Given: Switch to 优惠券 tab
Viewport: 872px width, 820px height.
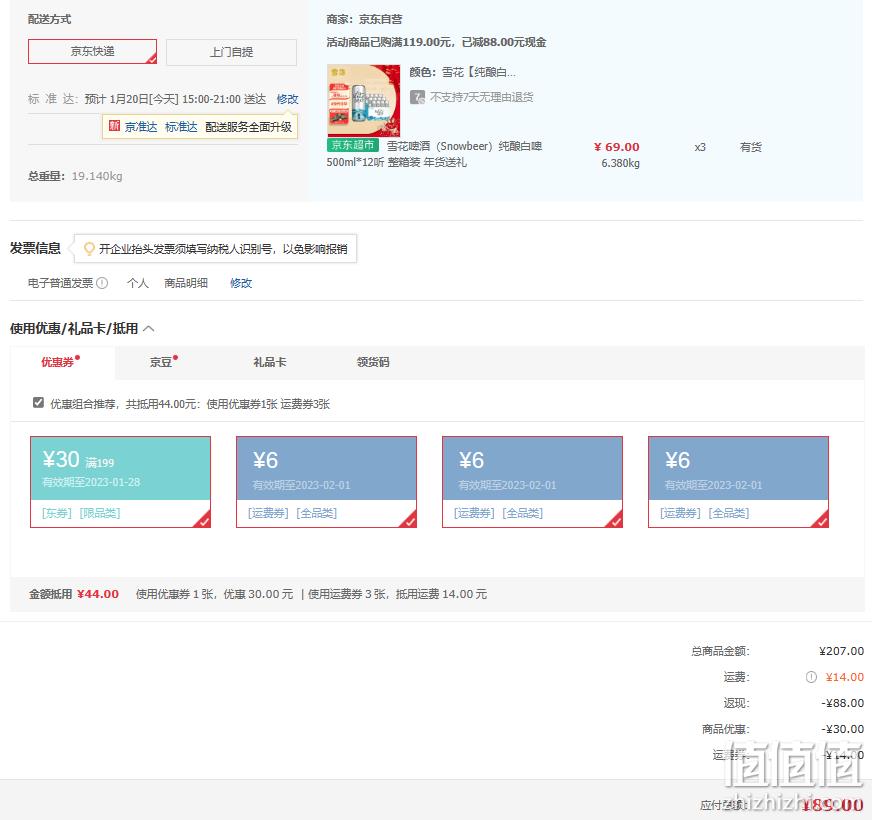Looking at the screenshot, I should 62,362.
